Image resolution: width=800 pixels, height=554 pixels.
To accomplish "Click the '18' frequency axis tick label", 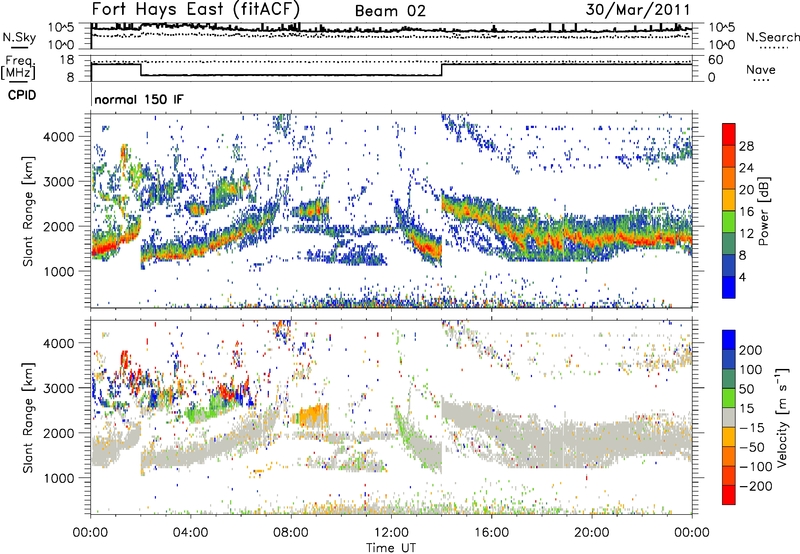I will 67,60.
